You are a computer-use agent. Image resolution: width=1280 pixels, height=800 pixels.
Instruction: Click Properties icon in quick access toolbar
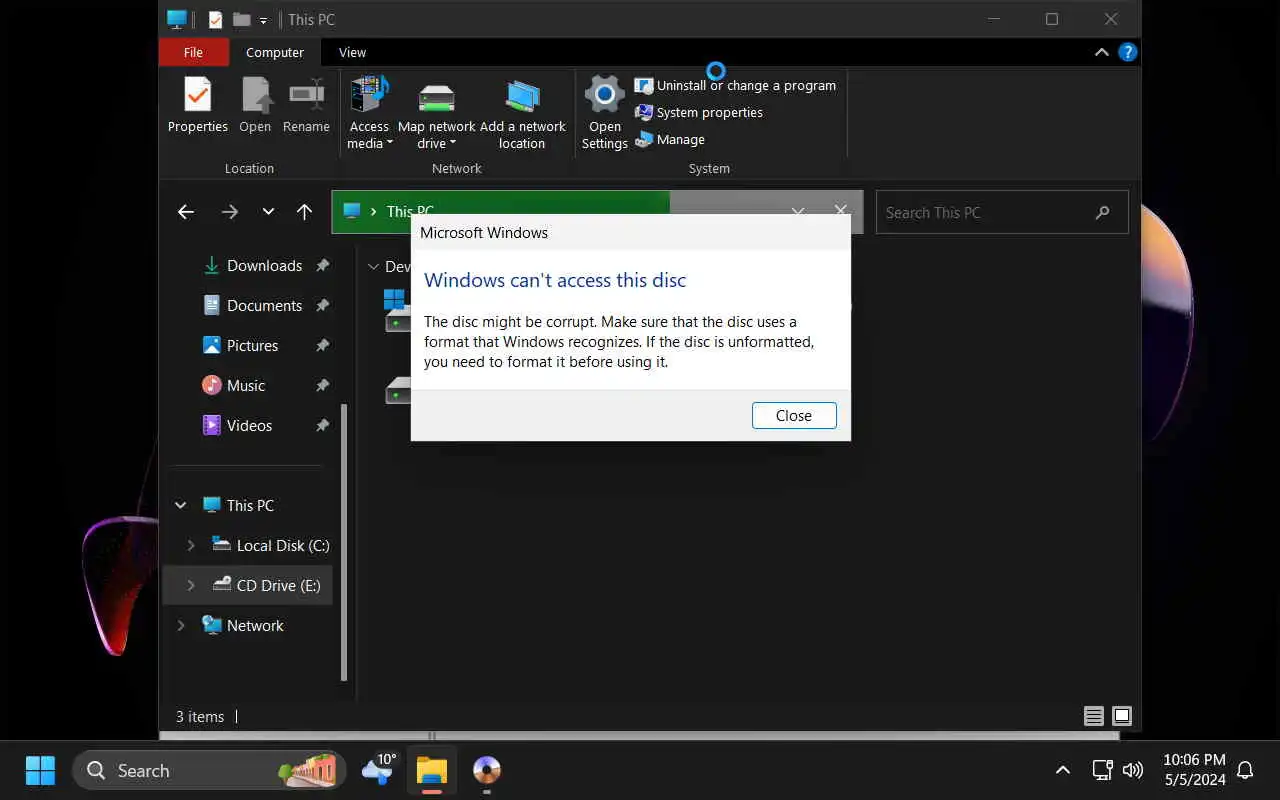click(215, 19)
